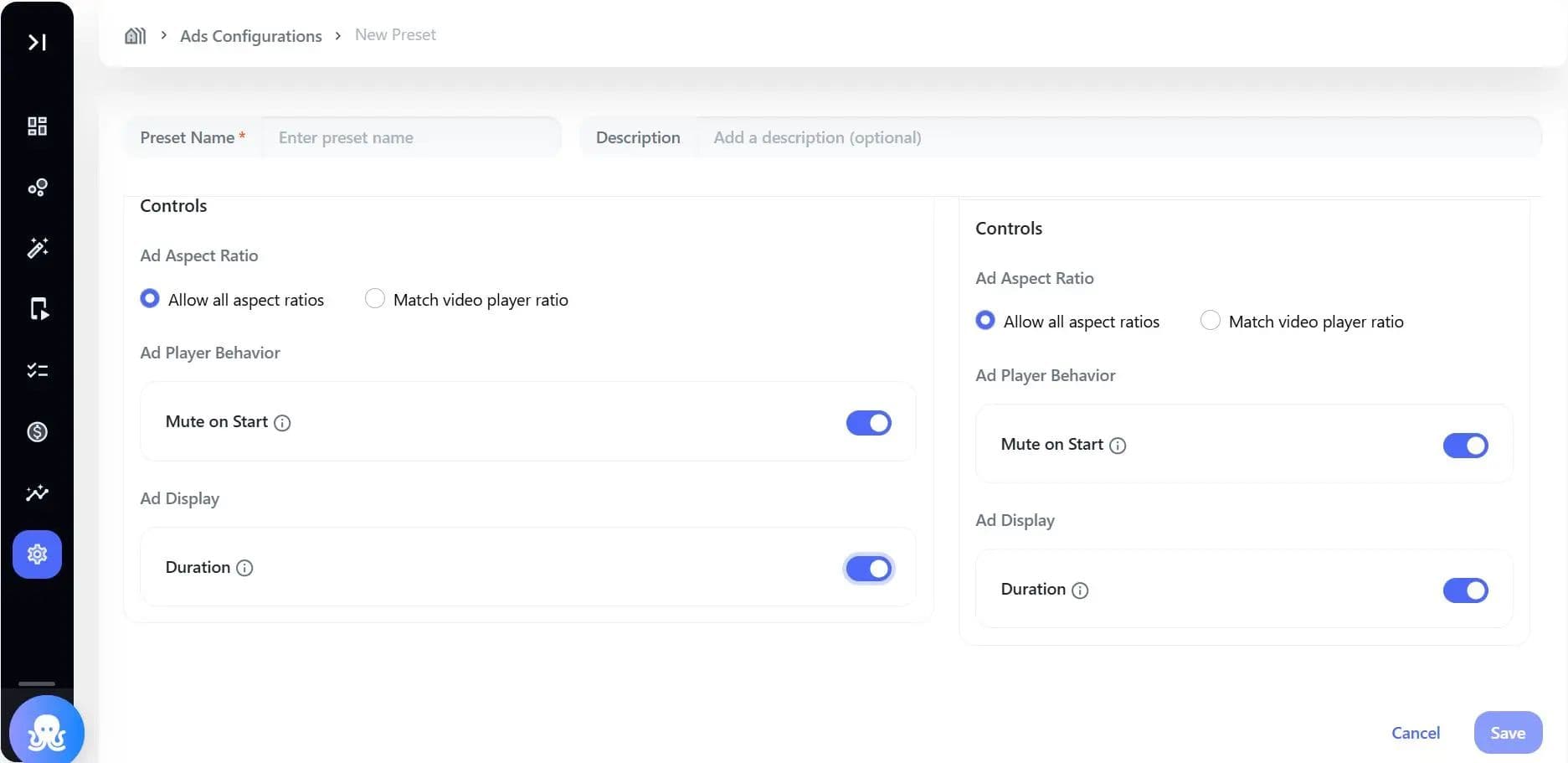Open the checklist icon in sidebar

[x=37, y=370]
